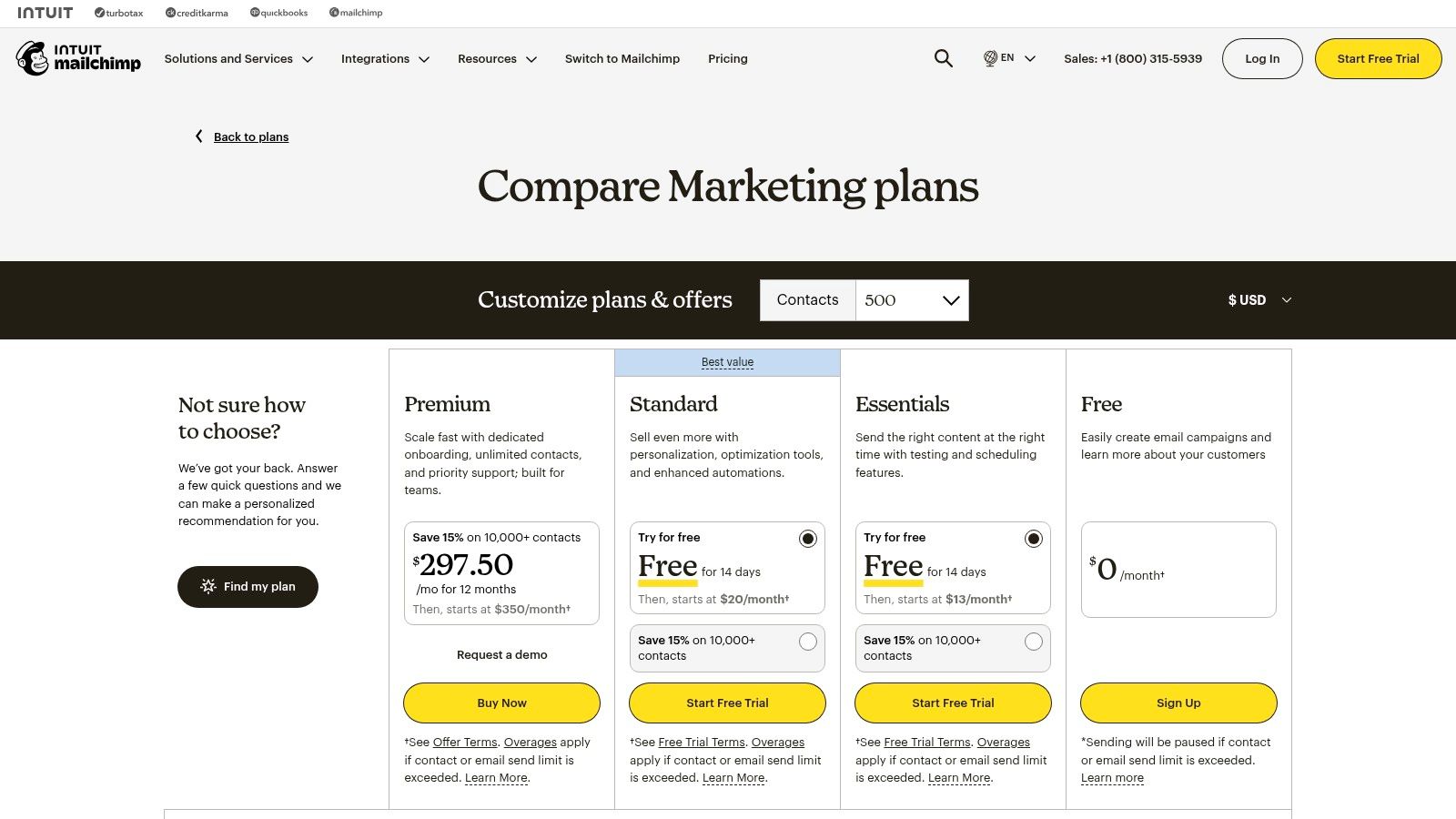
Task: Click the TurboTax icon in the top bar
Action: click(x=97, y=13)
